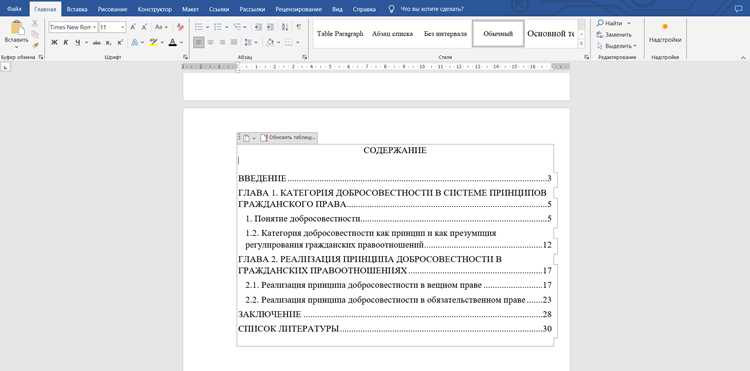
Task: Click the Cut scissors icon
Action: click(35, 23)
